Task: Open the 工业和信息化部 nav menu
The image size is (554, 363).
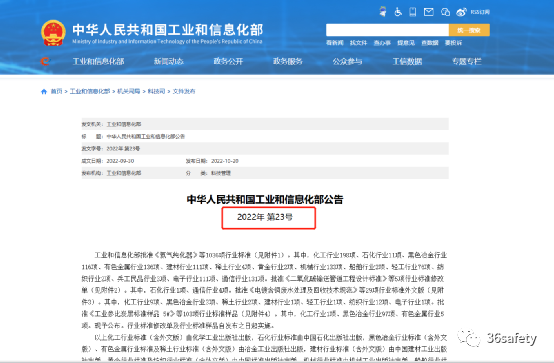Action: 98,62
